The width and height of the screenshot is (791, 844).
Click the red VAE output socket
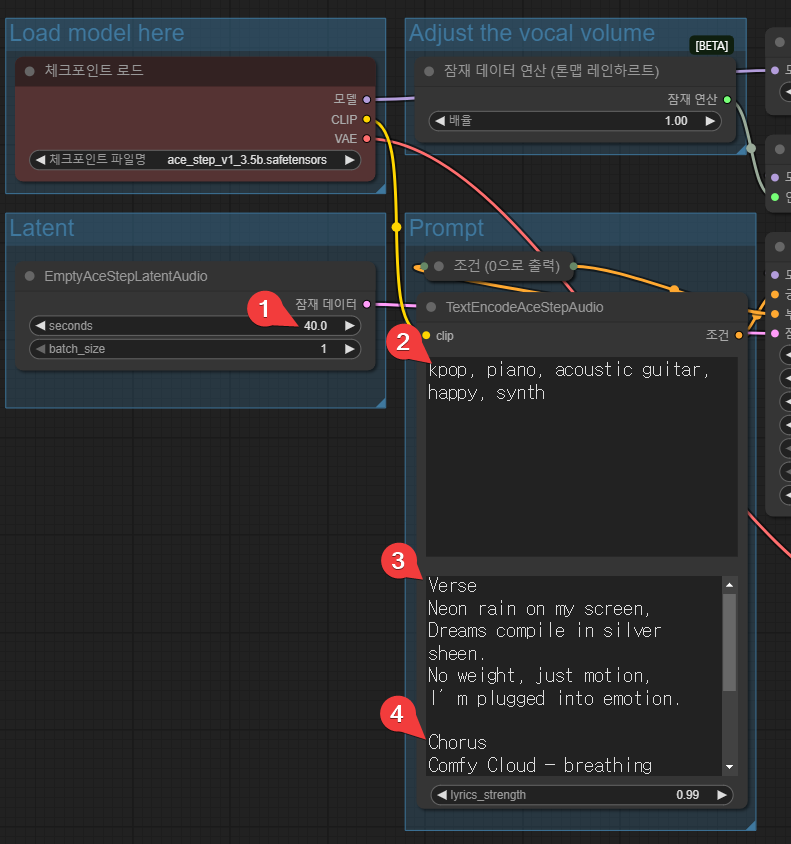coord(367,138)
